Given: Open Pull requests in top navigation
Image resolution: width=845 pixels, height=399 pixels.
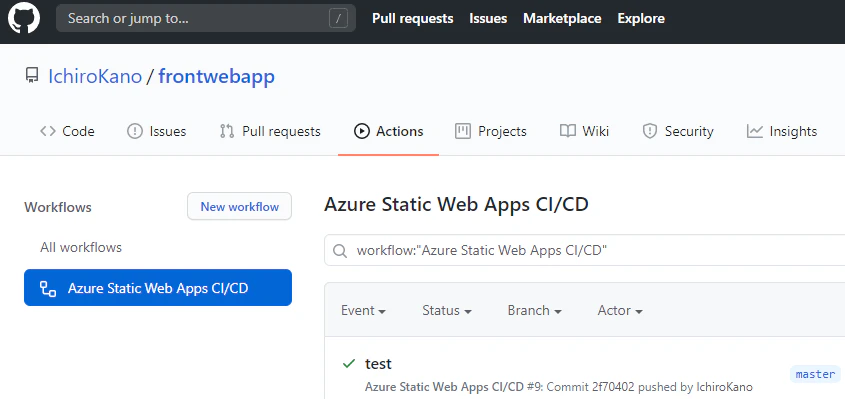Looking at the screenshot, I should pyautogui.click(x=413, y=18).
